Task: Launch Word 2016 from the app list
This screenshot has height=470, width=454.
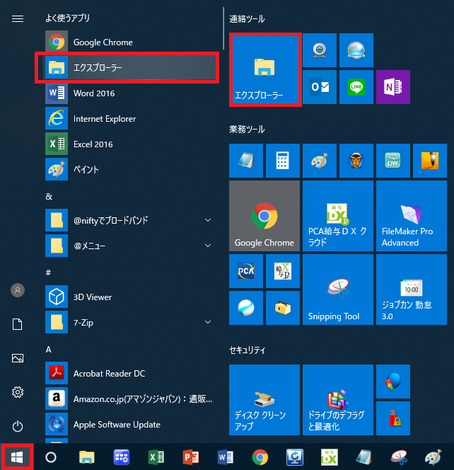Action: coord(131,93)
